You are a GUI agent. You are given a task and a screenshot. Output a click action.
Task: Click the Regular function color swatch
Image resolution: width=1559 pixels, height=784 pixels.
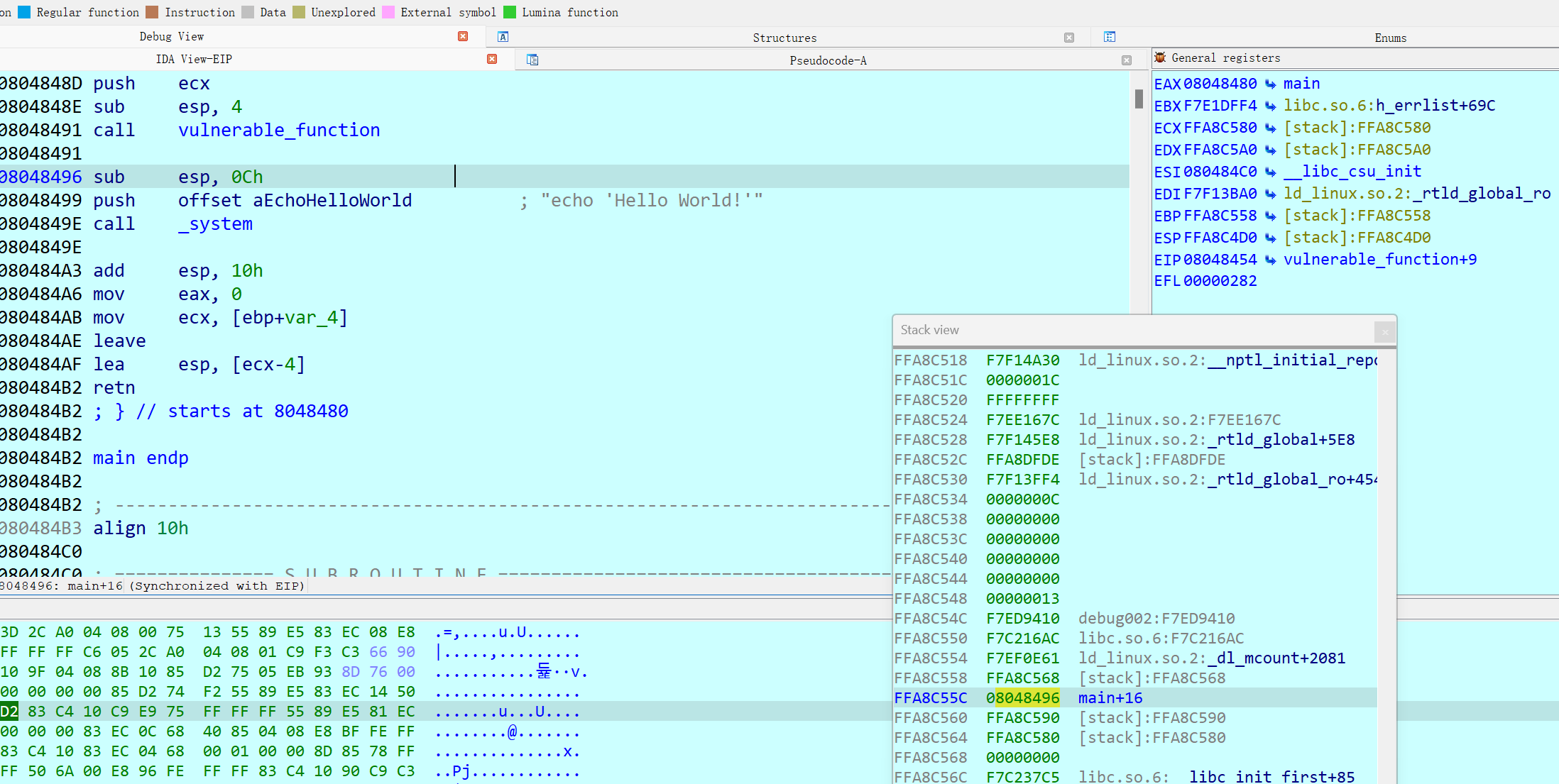(24, 12)
